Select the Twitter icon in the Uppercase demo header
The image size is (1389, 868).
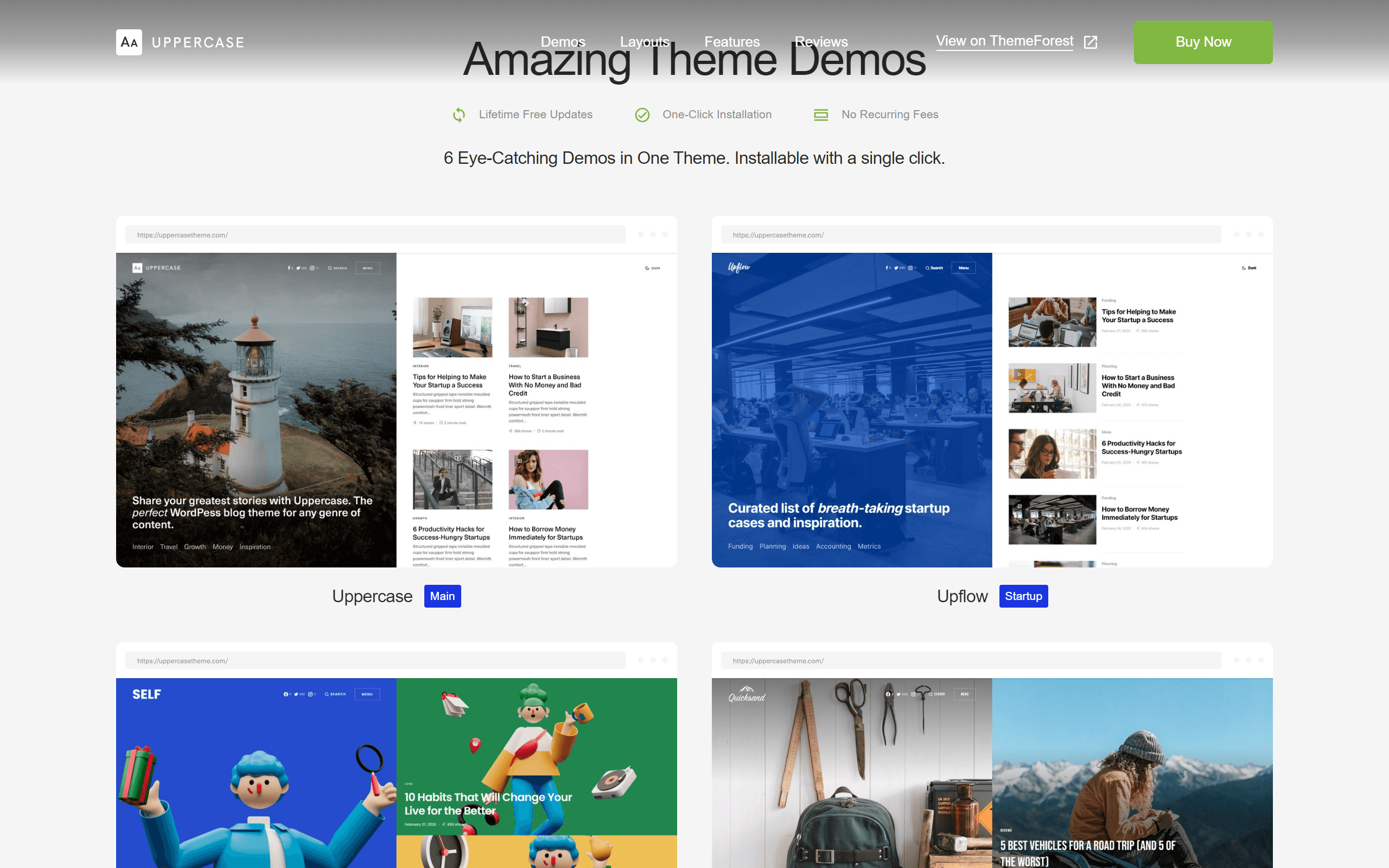coord(298,268)
